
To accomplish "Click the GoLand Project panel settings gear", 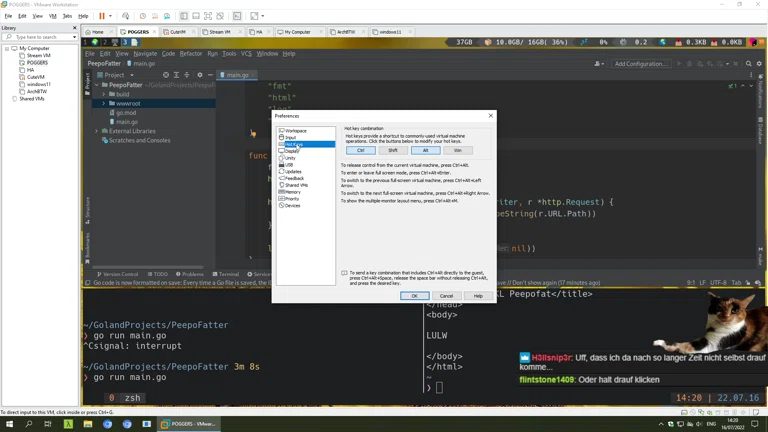I will pos(199,75).
